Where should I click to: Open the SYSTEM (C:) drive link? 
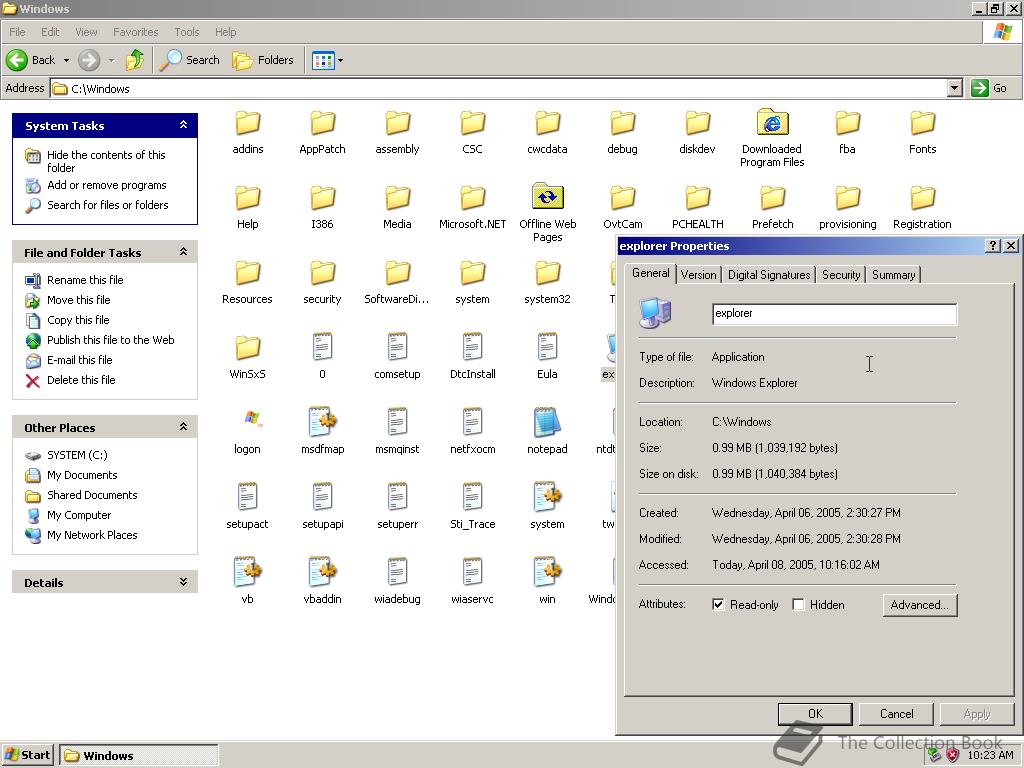[77, 455]
